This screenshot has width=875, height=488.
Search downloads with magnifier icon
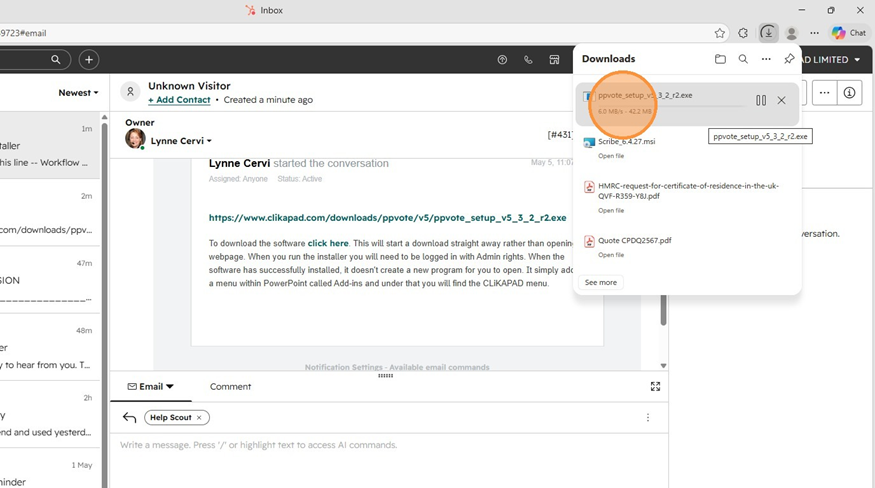743,59
